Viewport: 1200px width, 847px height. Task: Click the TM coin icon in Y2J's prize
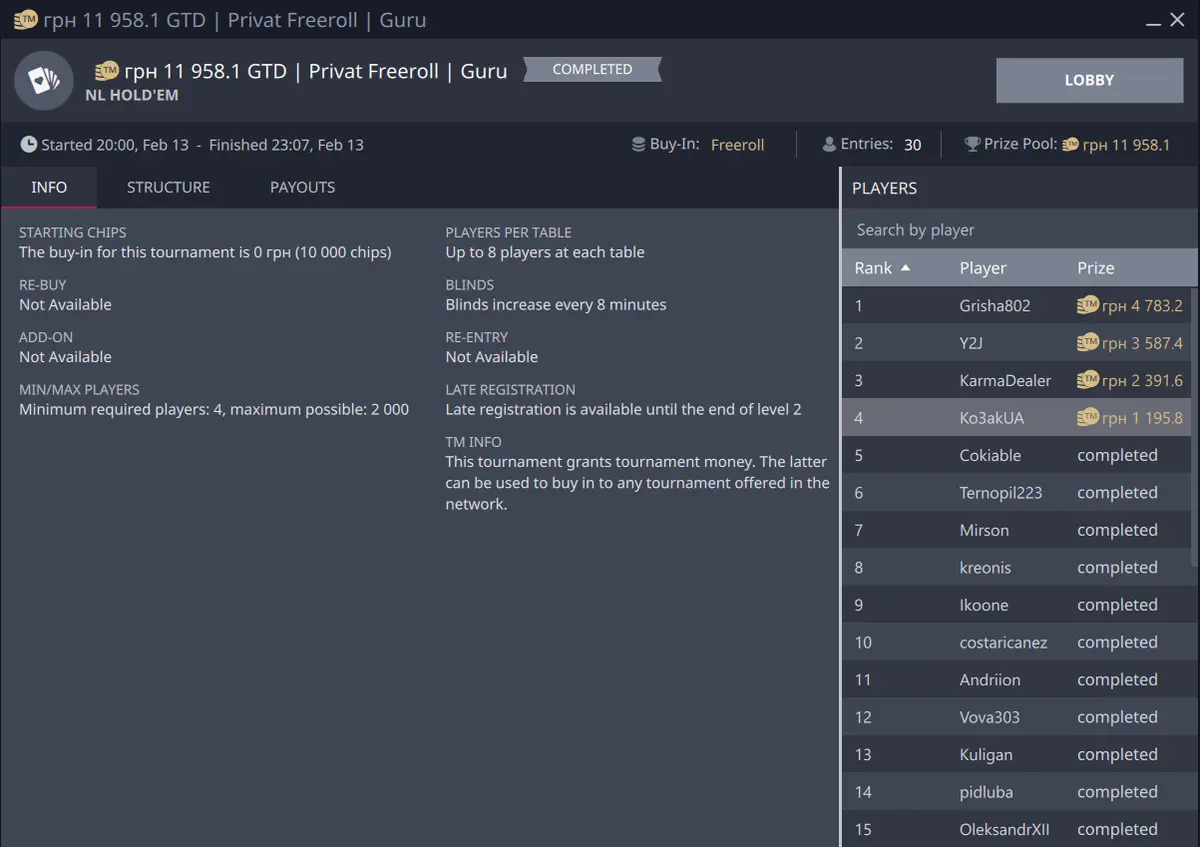coord(1087,343)
